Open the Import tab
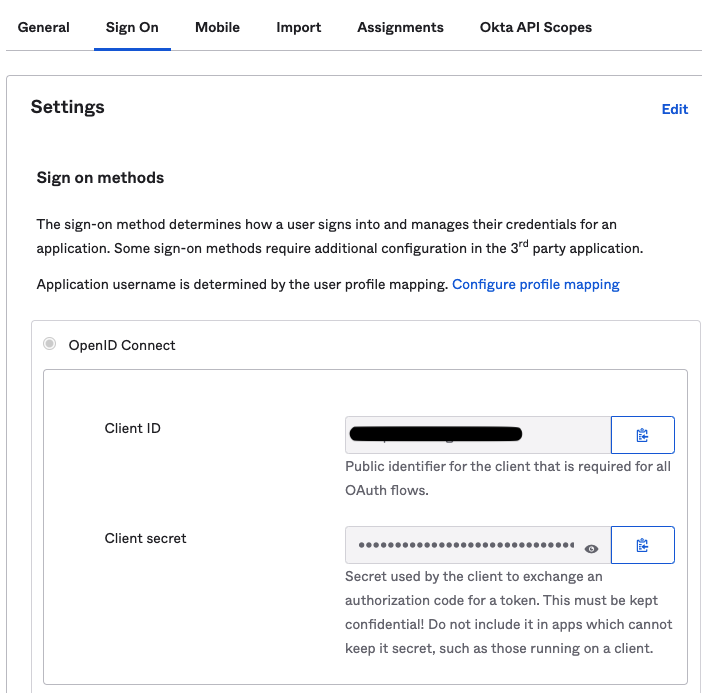 click(299, 27)
